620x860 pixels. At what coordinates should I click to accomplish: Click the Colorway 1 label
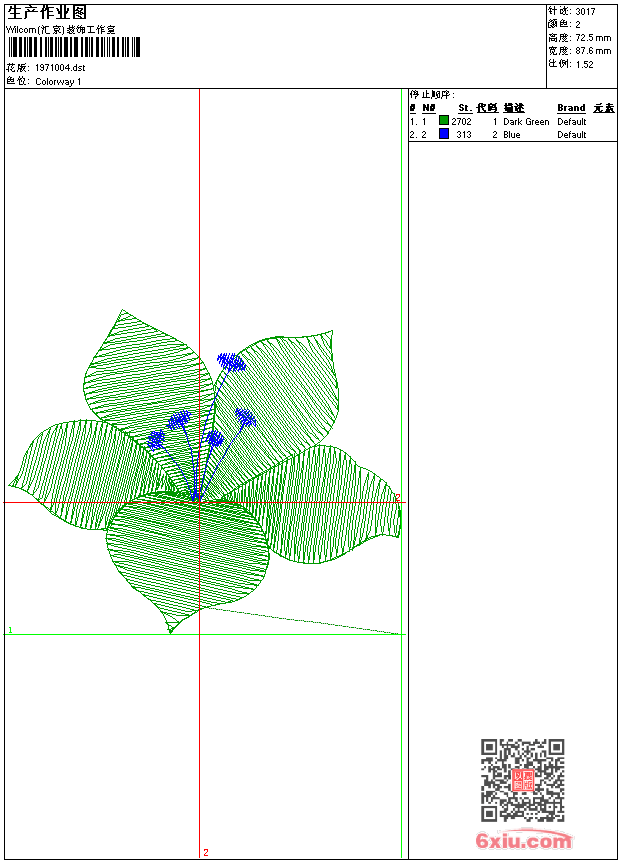click(58, 81)
